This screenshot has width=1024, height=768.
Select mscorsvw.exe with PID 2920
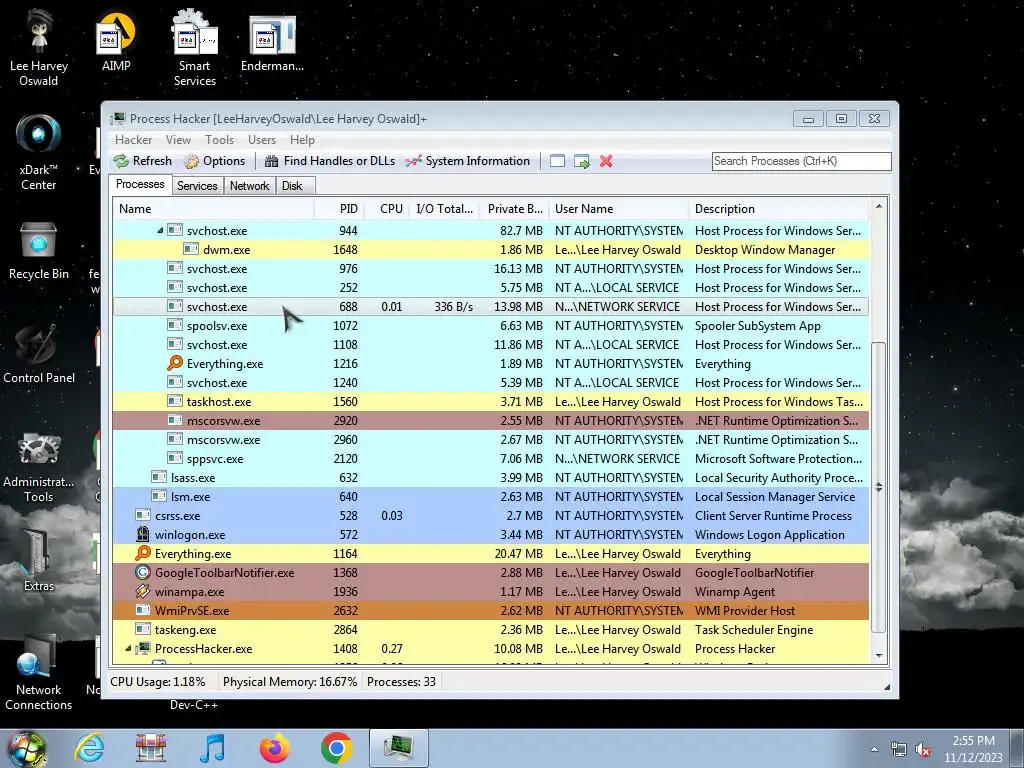point(491,421)
